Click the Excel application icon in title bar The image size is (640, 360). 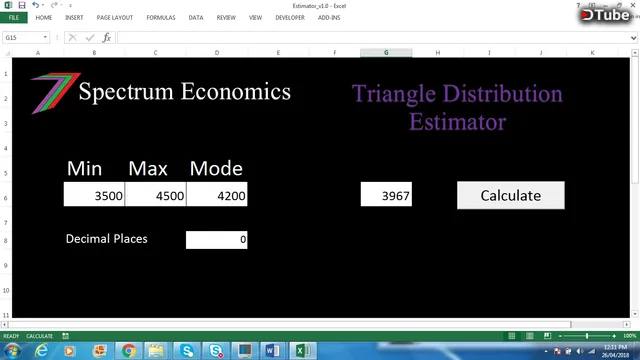click(x=8, y=5)
